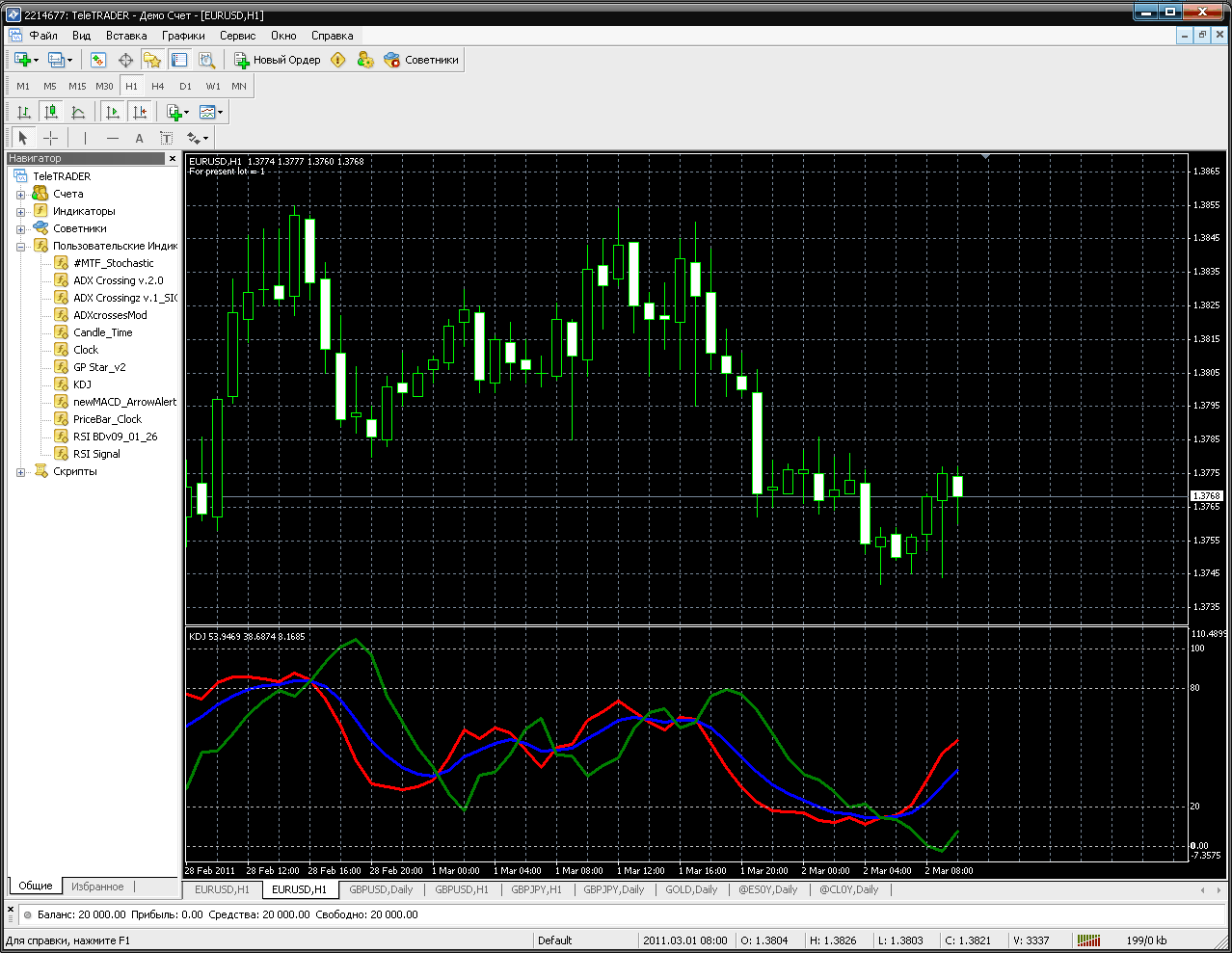Select the Text Label tool

pyautogui.click(x=166, y=138)
